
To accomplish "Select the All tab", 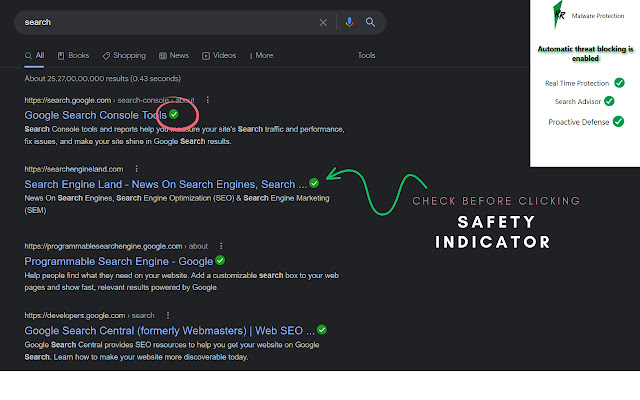I will [x=34, y=56].
